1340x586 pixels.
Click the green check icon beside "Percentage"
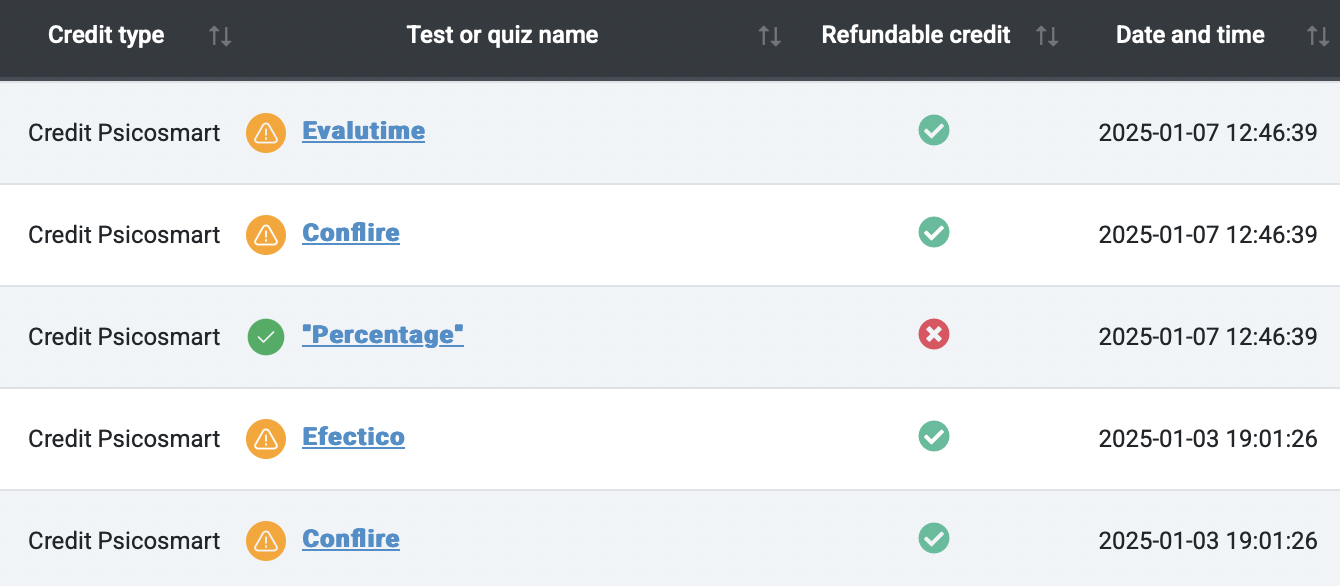(266, 337)
